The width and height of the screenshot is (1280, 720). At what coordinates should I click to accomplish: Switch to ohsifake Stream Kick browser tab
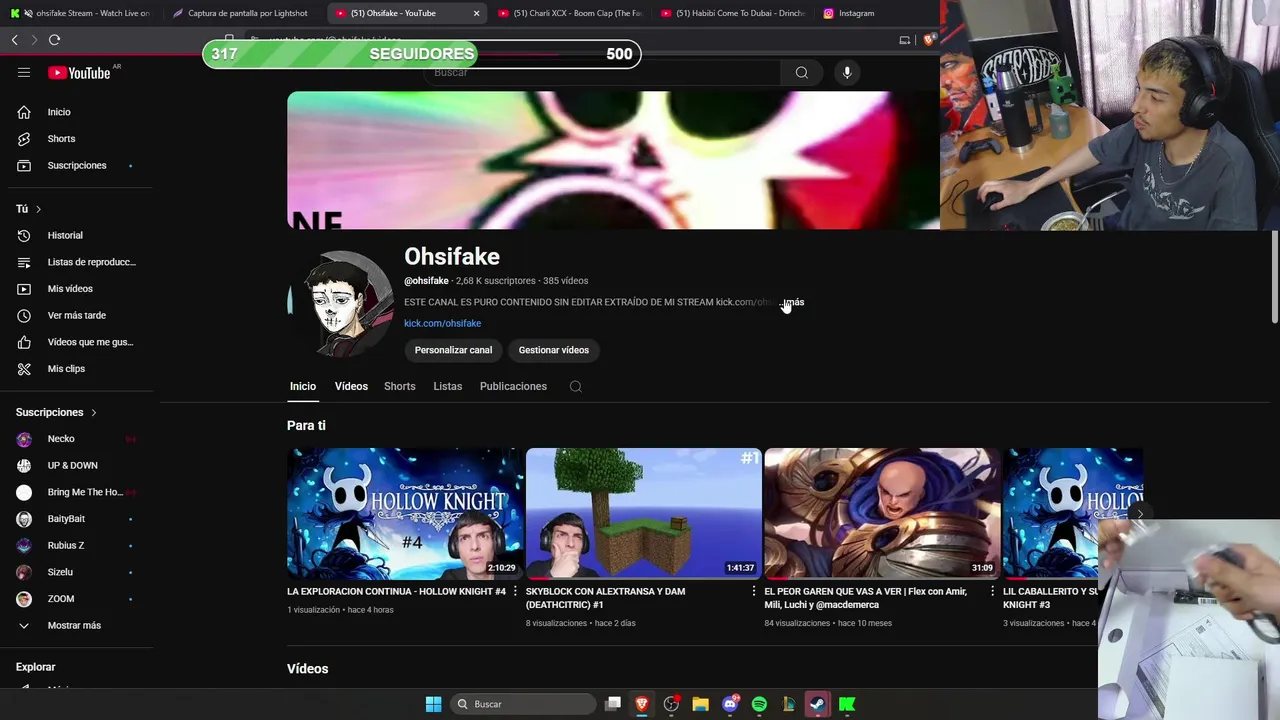click(80, 13)
